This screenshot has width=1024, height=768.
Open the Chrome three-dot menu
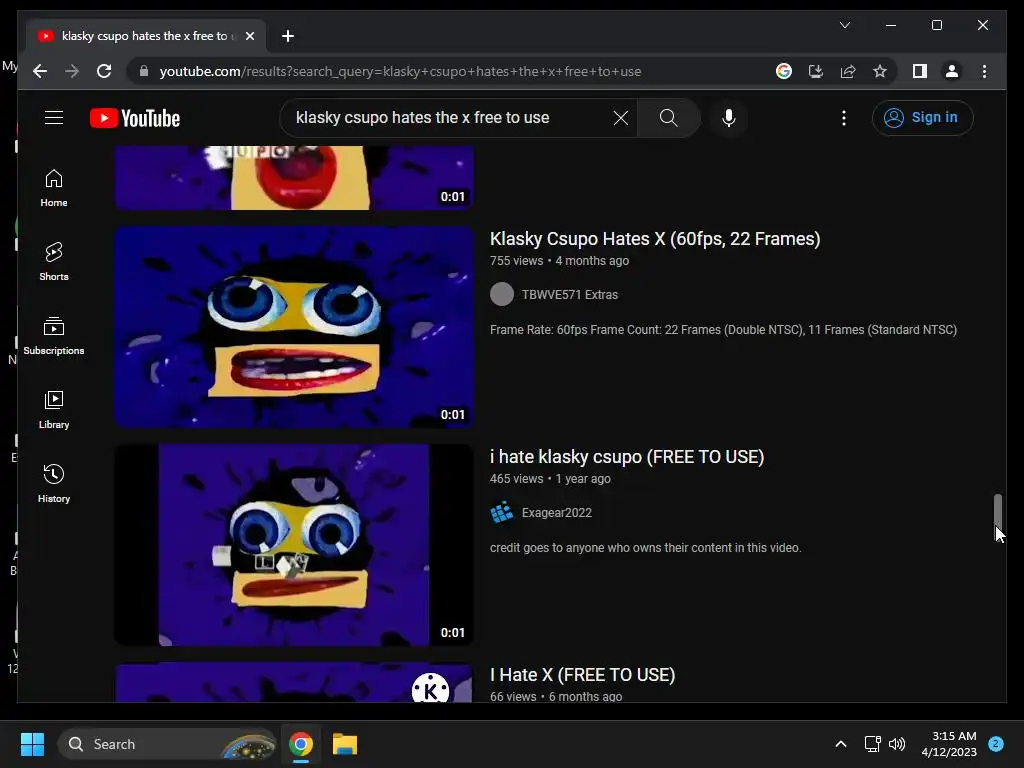coord(984,71)
